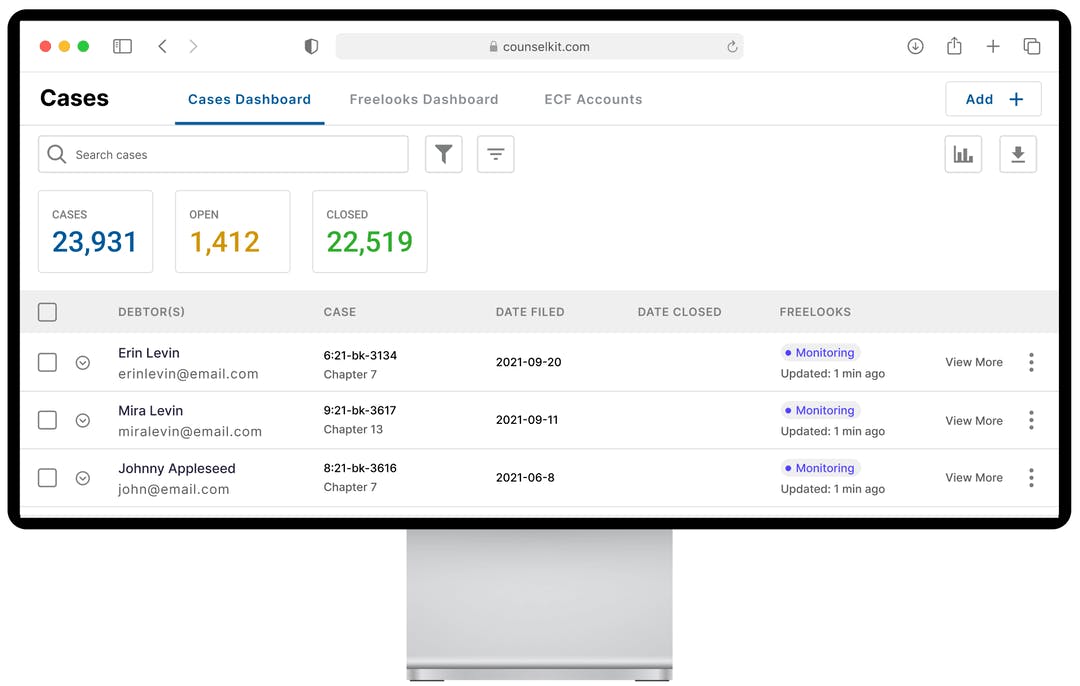Screen dimensions: 1080x686
Task: Select the CASES 23,931 card
Action: pyautogui.click(x=96, y=231)
